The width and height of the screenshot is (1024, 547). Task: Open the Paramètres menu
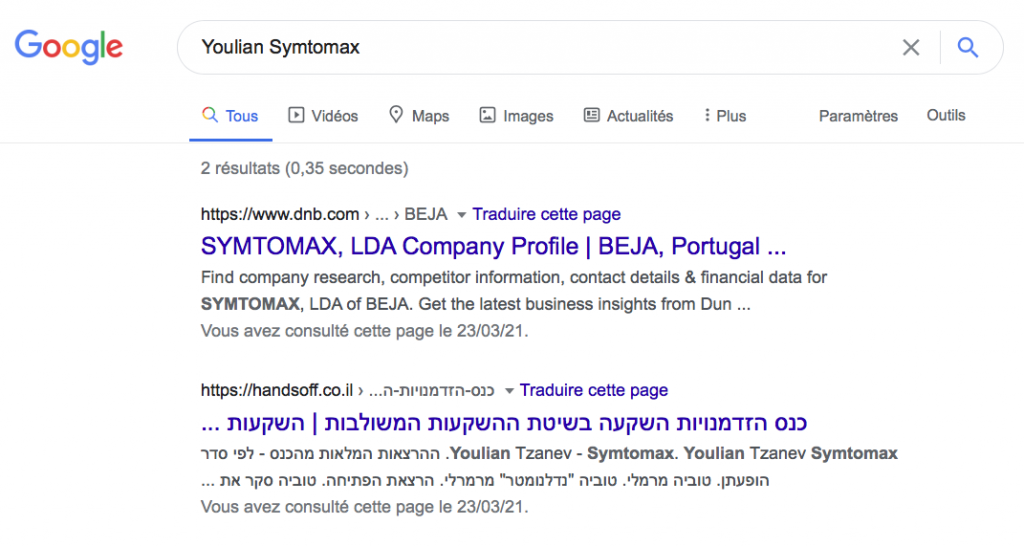858,116
